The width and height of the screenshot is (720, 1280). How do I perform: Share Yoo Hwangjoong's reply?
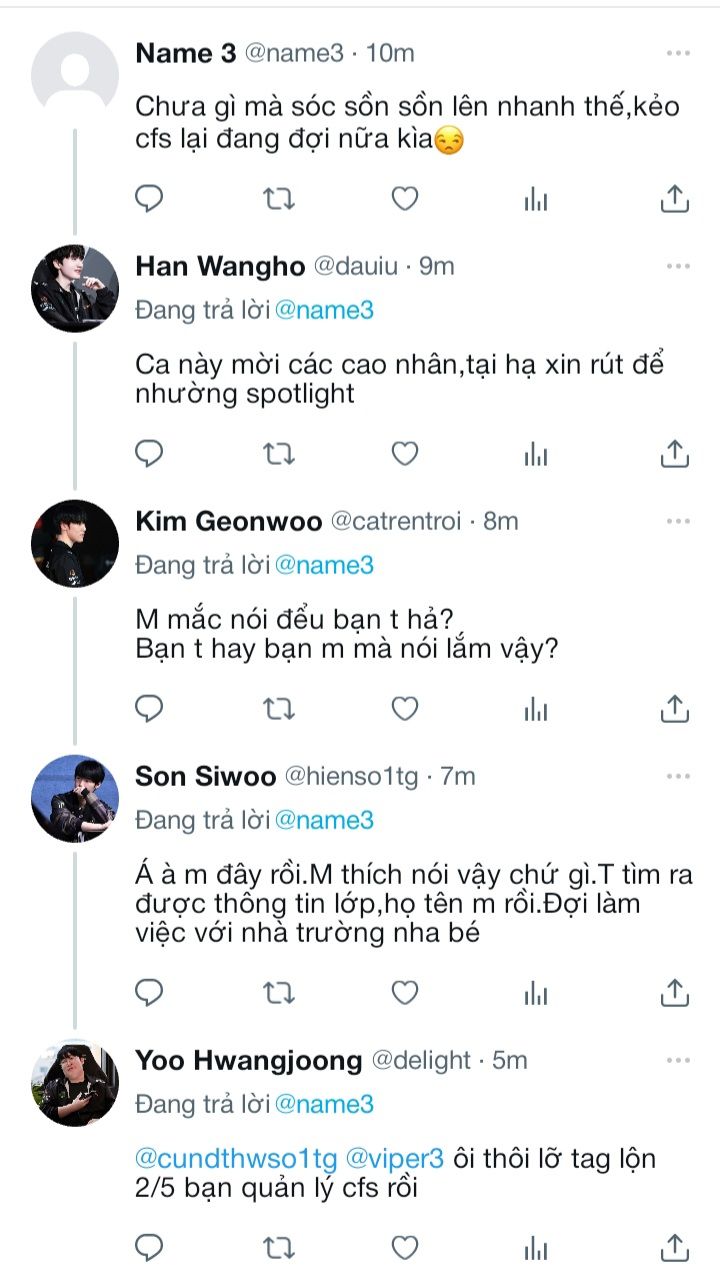[x=675, y=1247]
